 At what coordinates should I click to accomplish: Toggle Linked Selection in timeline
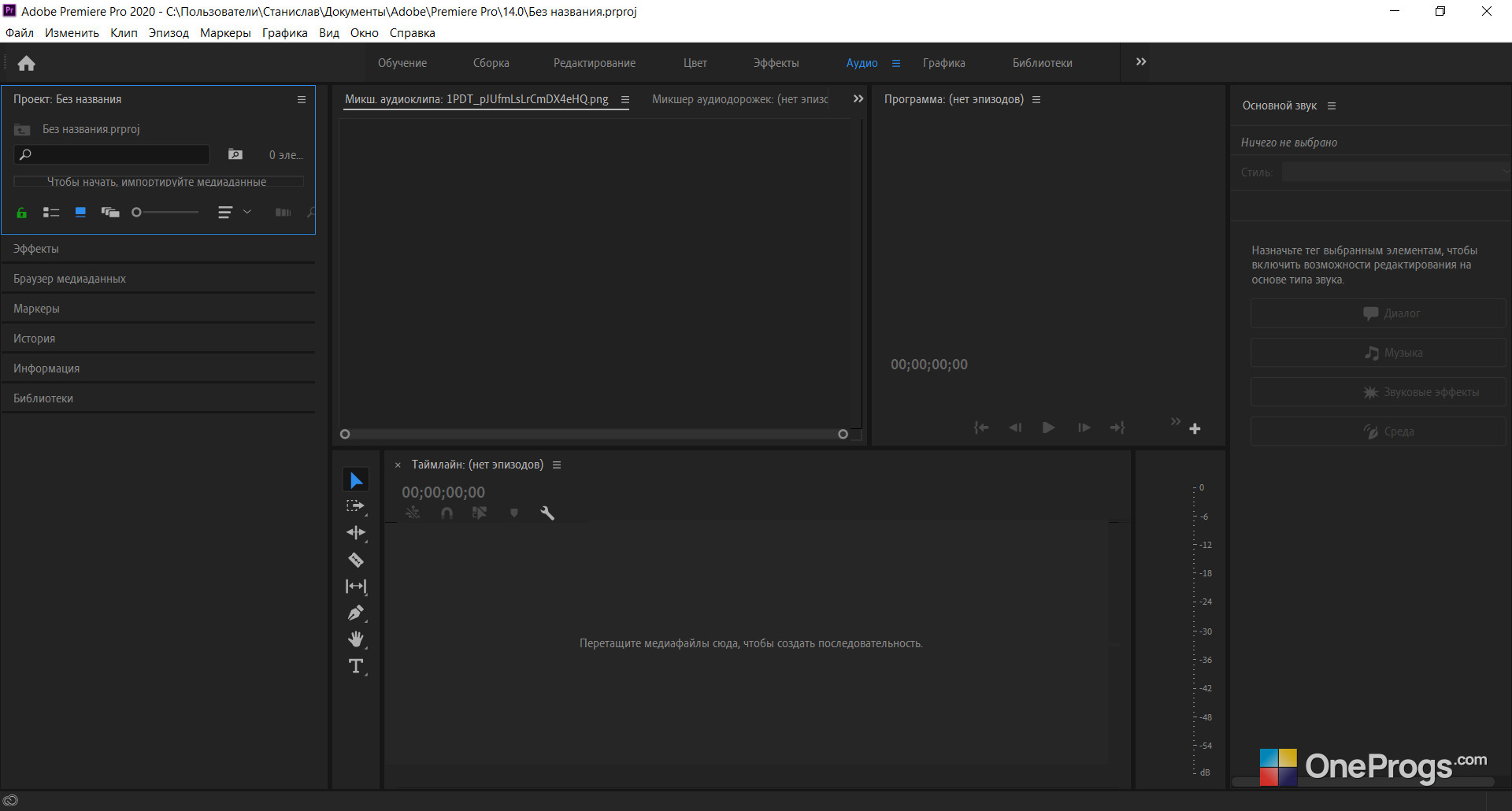click(480, 513)
